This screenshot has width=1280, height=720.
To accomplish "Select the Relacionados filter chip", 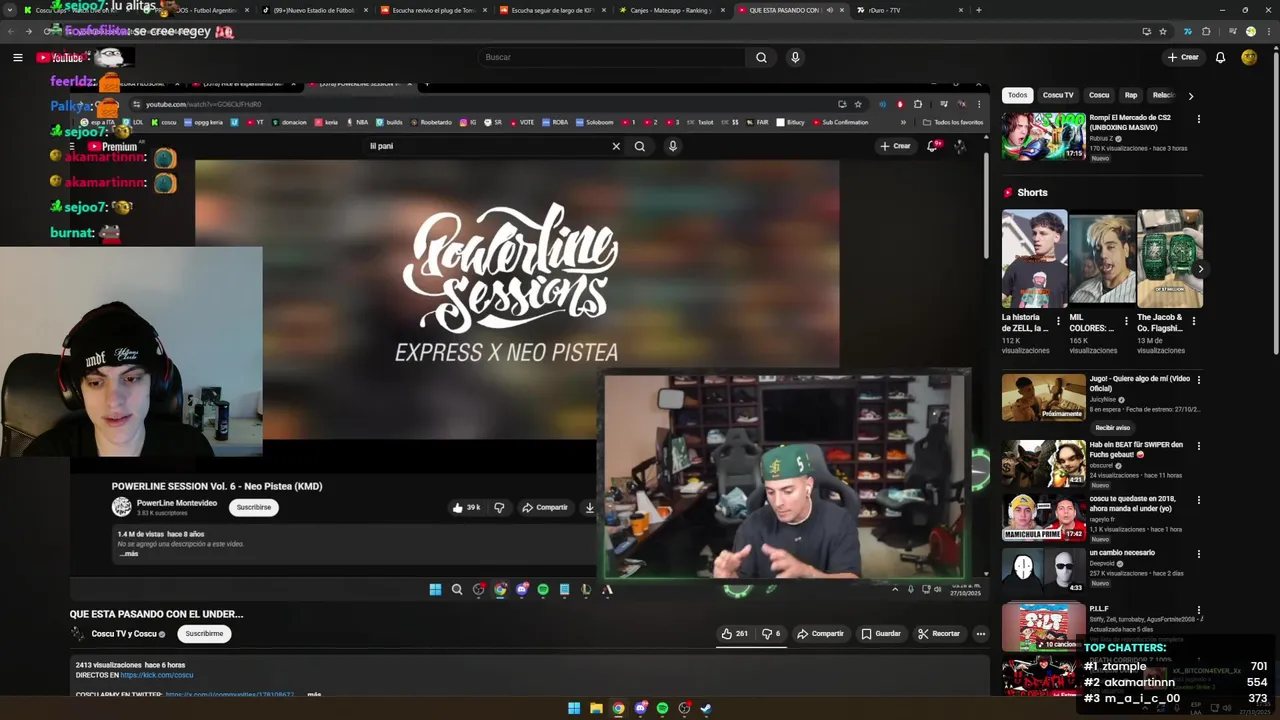I will pos(1163,95).
